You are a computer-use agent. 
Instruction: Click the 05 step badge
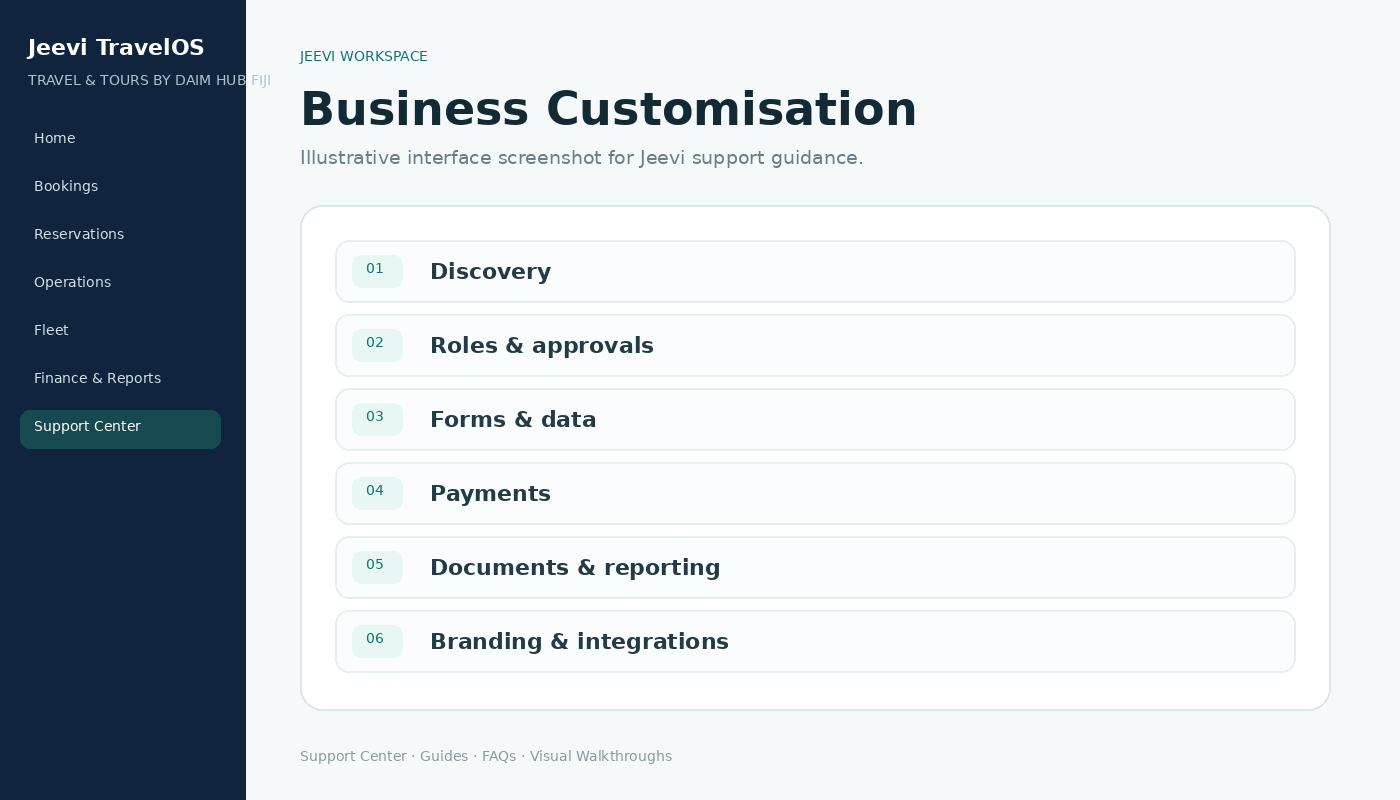pos(377,567)
